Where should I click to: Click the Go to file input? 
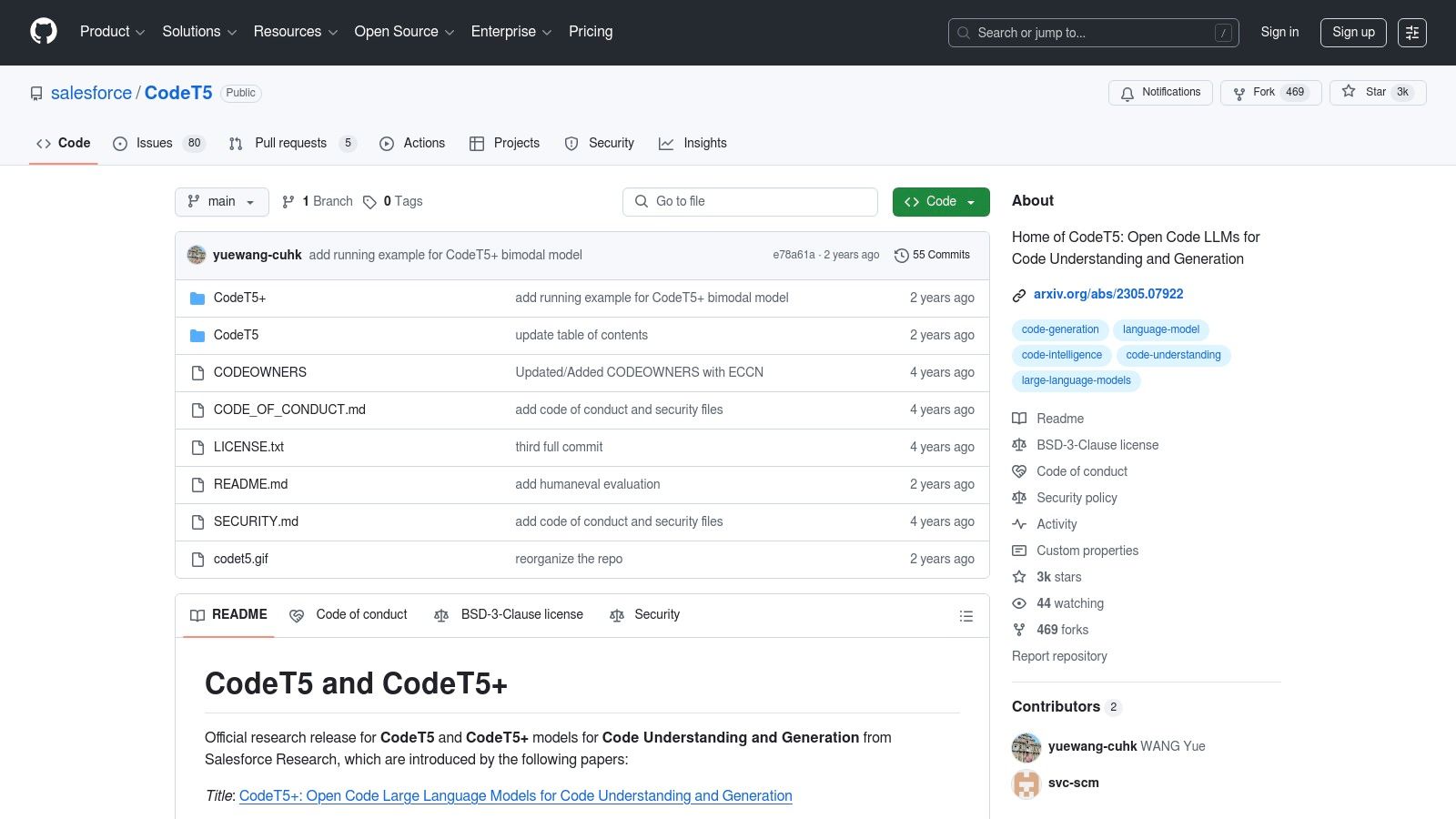point(750,202)
